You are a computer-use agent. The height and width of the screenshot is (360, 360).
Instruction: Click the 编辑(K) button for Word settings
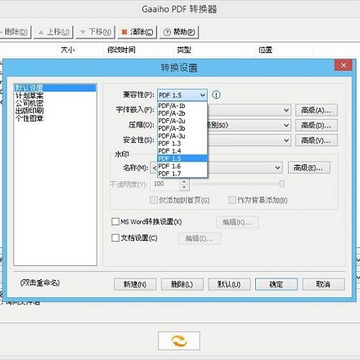pos(237,222)
